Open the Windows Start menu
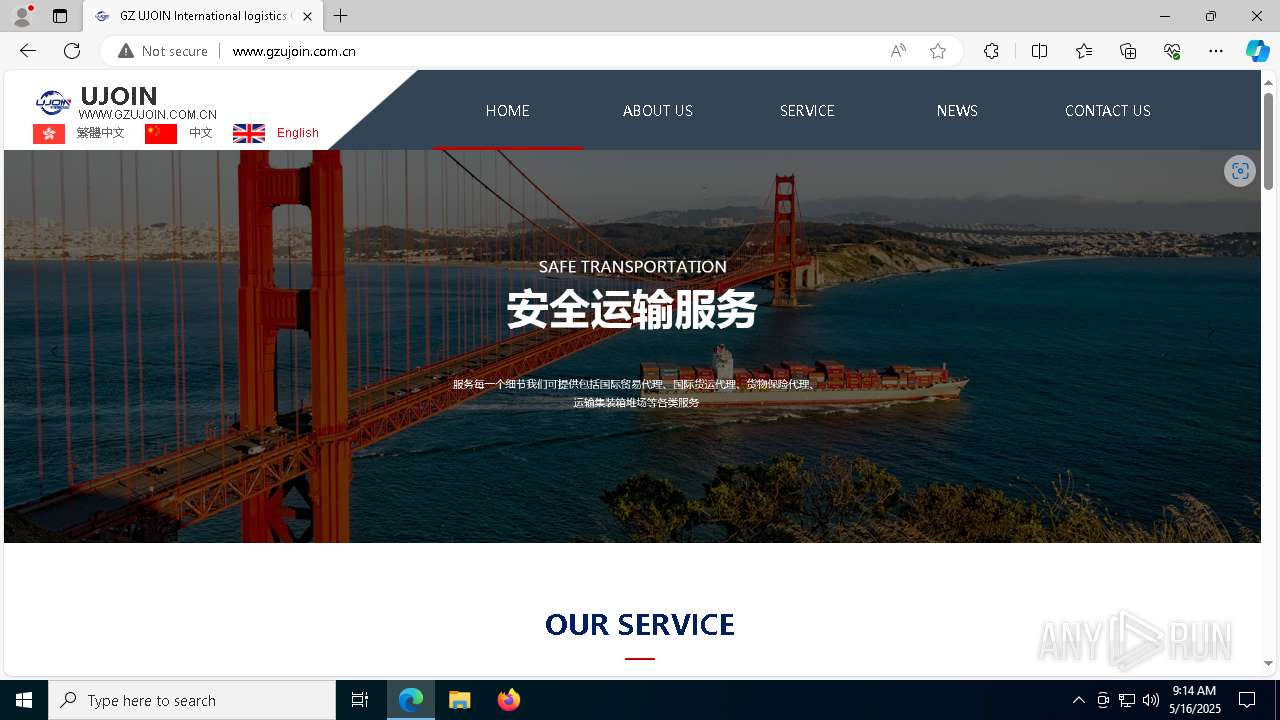The width and height of the screenshot is (1280, 720). [x=24, y=700]
